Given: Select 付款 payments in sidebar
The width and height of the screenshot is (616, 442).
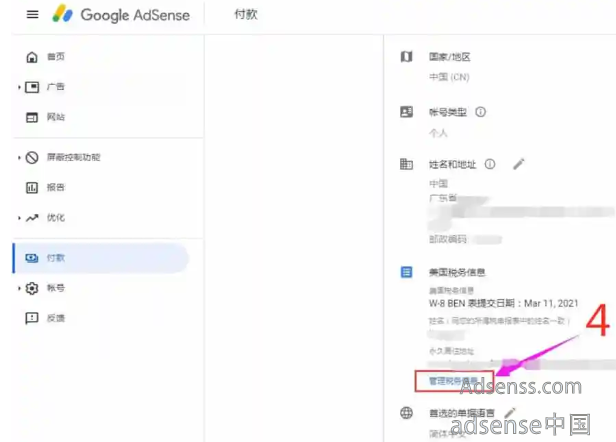Looking at the screenshot, I should coord(101,258).
